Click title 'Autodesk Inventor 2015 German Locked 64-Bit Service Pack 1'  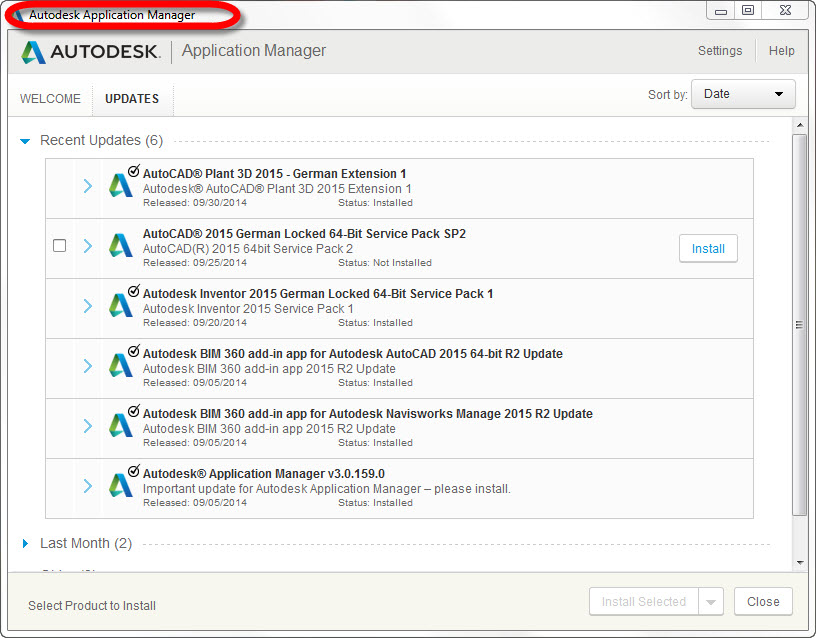318,294
